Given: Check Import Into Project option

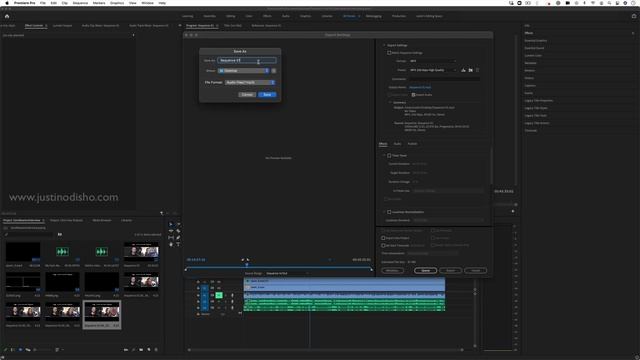Looking at the screenshot, I should [383, 238].
